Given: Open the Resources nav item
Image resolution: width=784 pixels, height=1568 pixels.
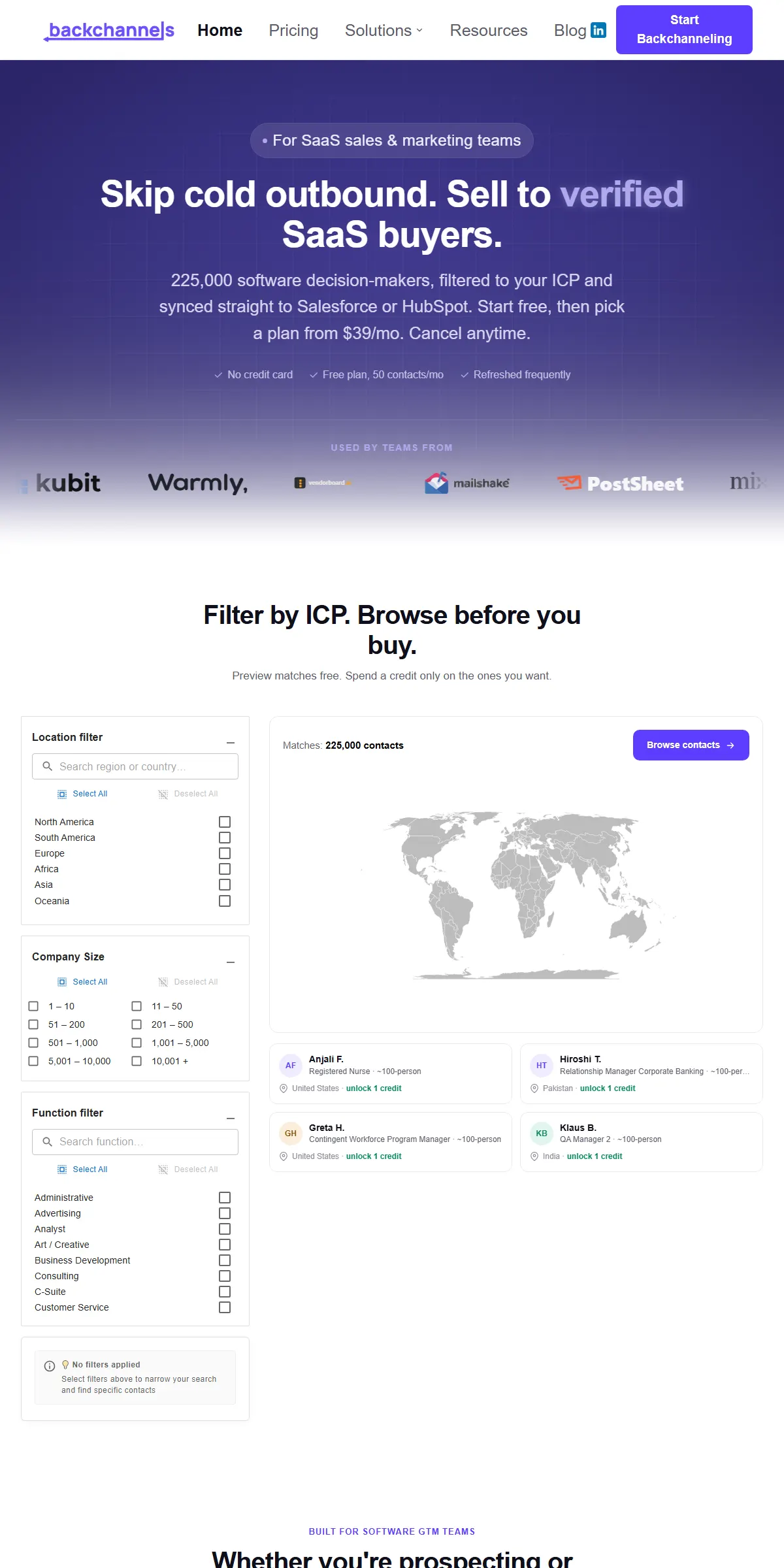Looking at the screenshot, I should [489, 30].
